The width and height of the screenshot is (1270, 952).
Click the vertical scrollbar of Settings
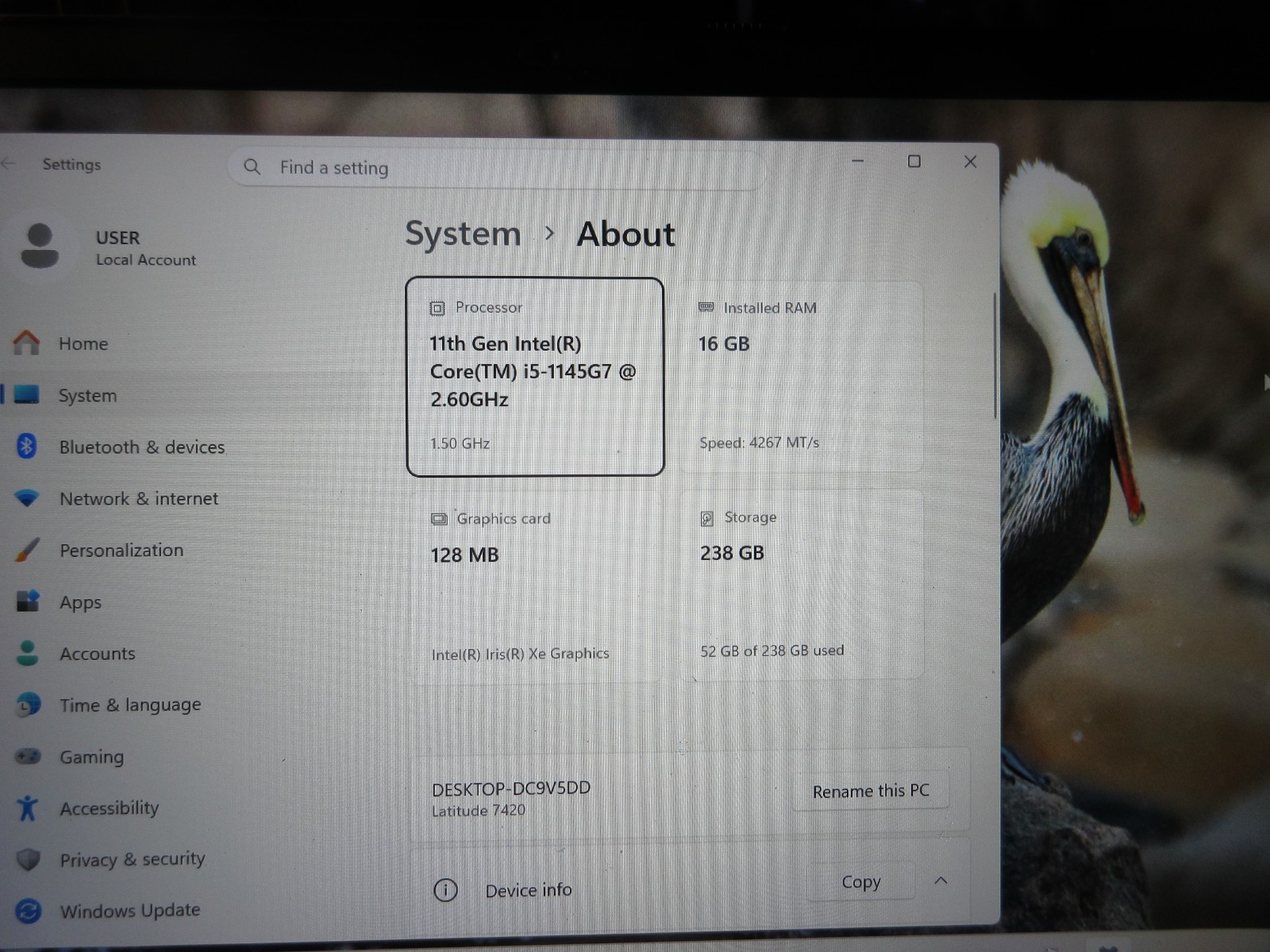point(995,356)
